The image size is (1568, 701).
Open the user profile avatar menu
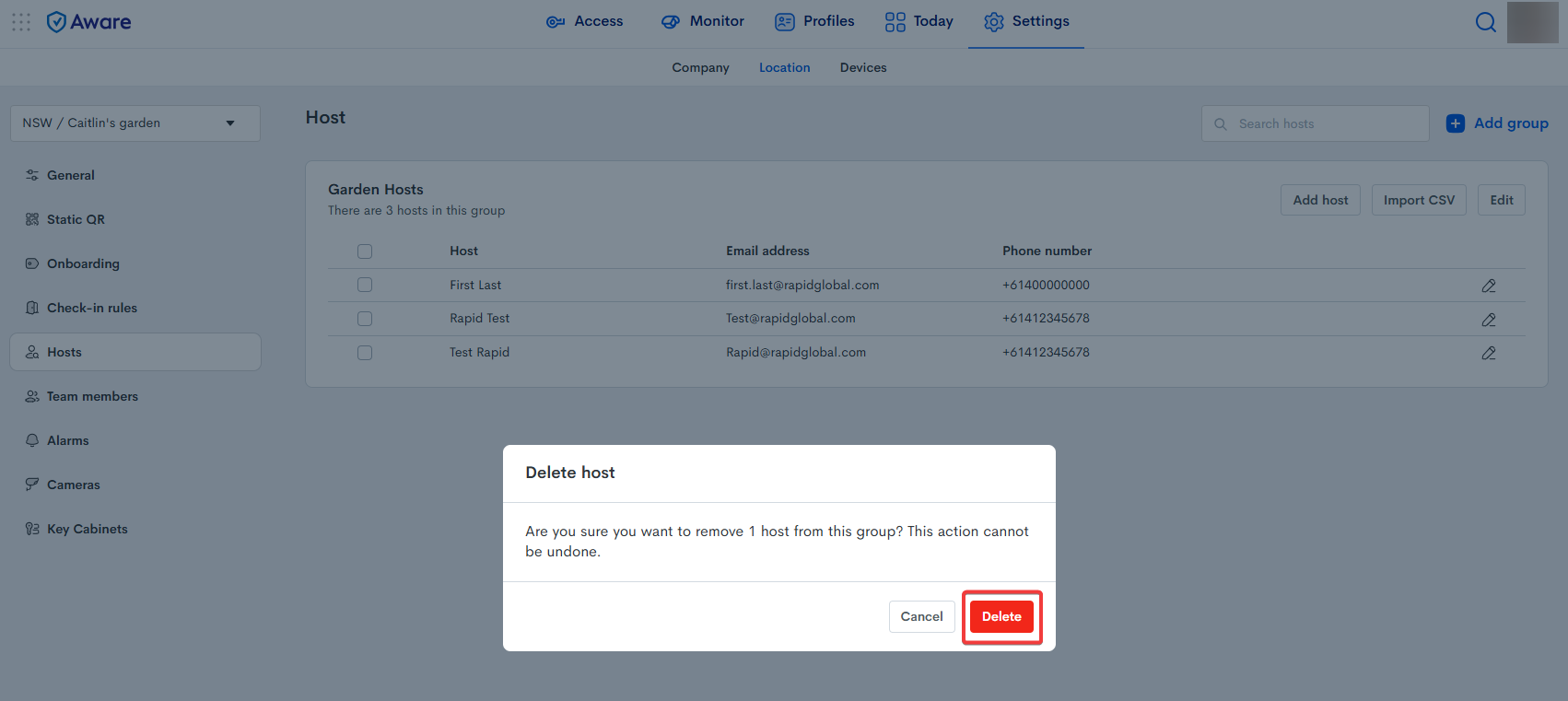[x=1532, y=22]
